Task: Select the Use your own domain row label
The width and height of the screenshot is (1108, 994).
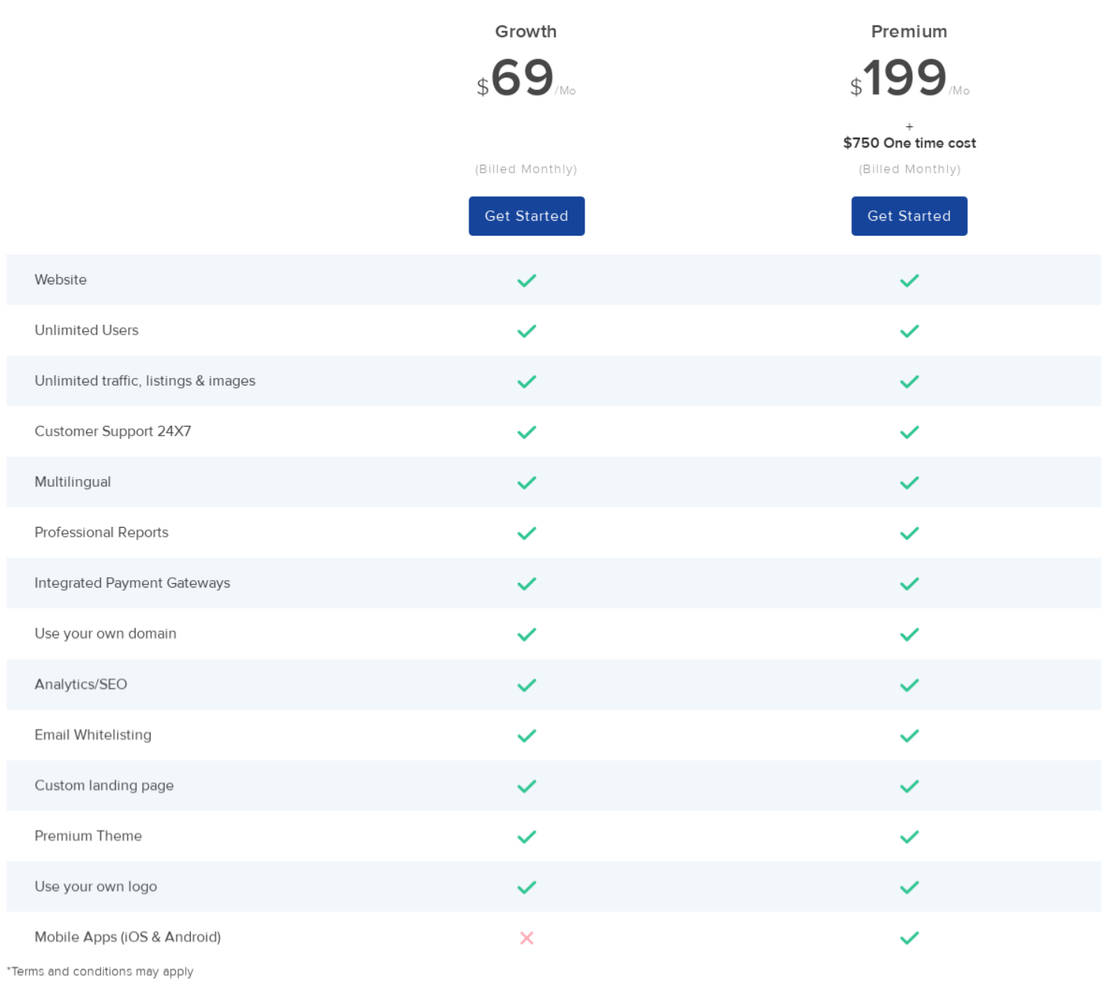Action: click(106, 633)
